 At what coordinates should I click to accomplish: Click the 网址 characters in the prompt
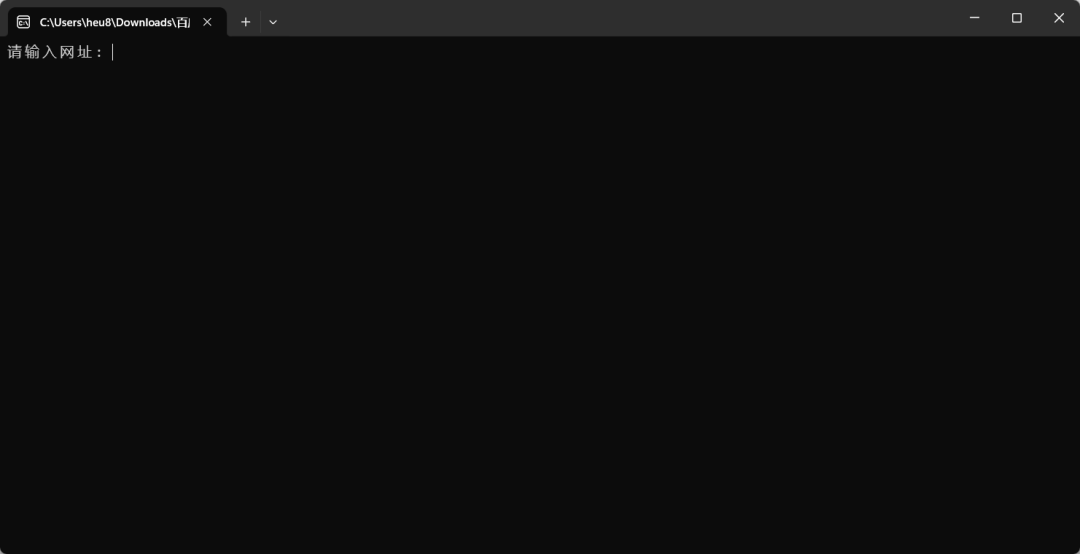(76, 52)
